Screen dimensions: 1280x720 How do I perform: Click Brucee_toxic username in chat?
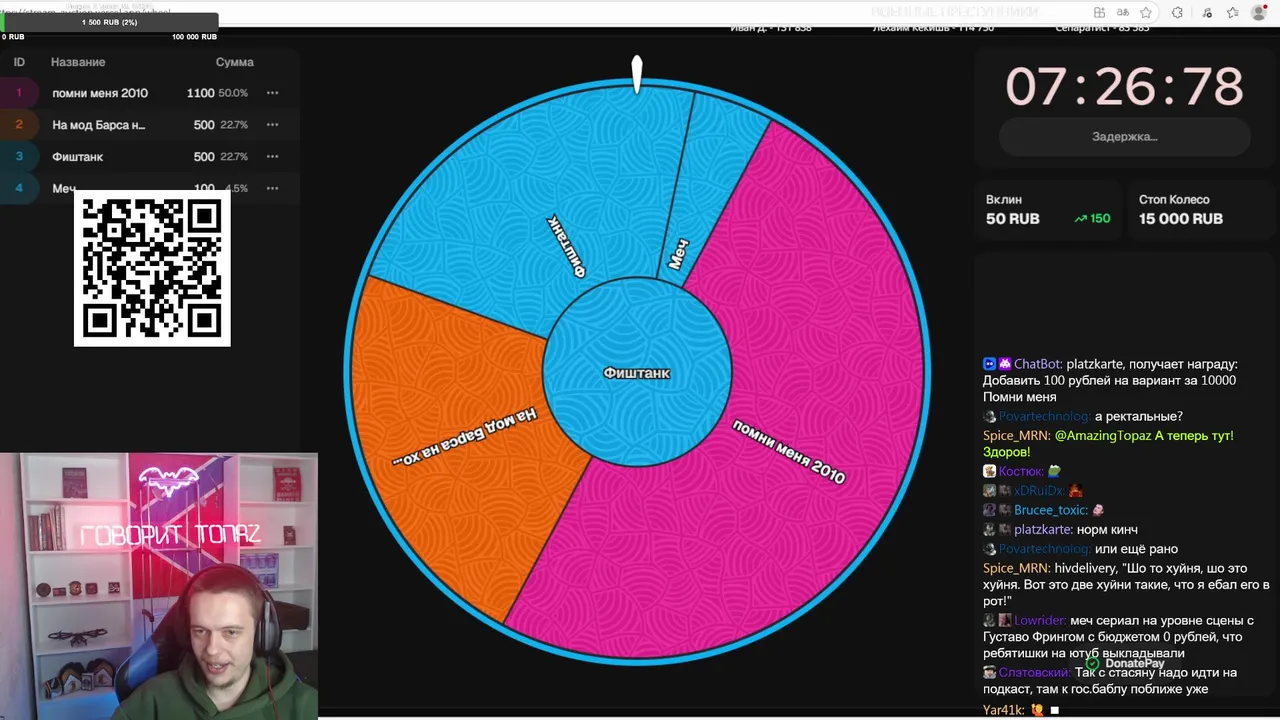click(x=1051, y=510)
